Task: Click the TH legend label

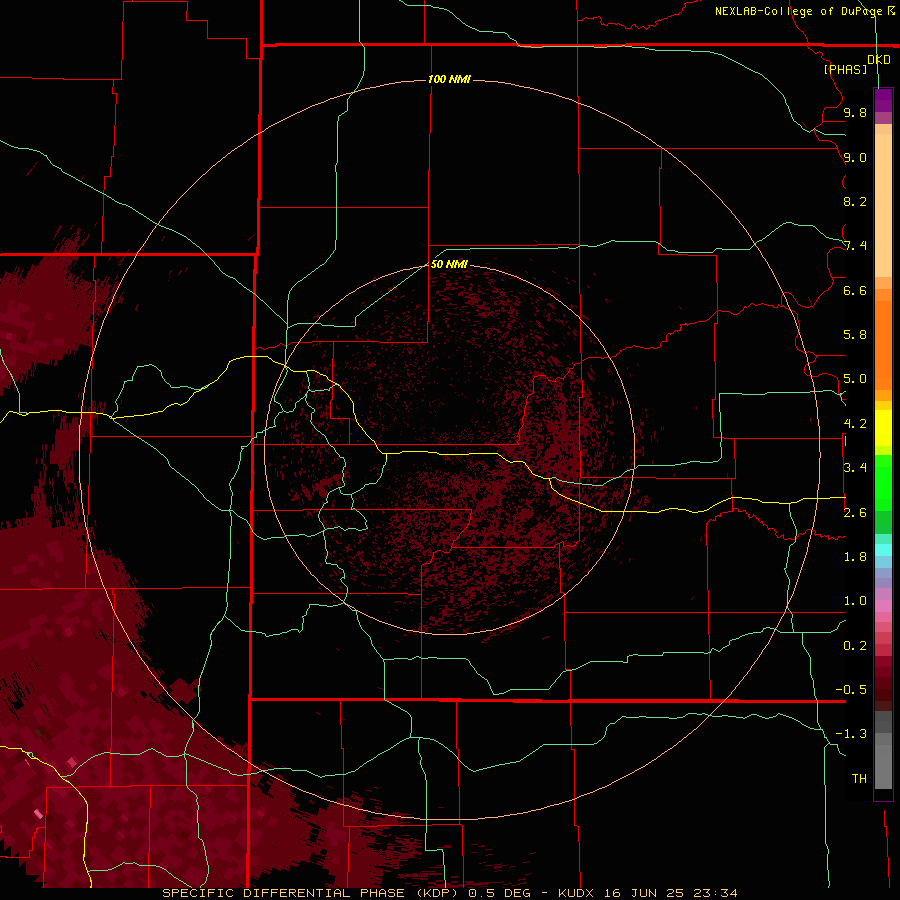Action: pyautogui.click(x=859, y=779)
